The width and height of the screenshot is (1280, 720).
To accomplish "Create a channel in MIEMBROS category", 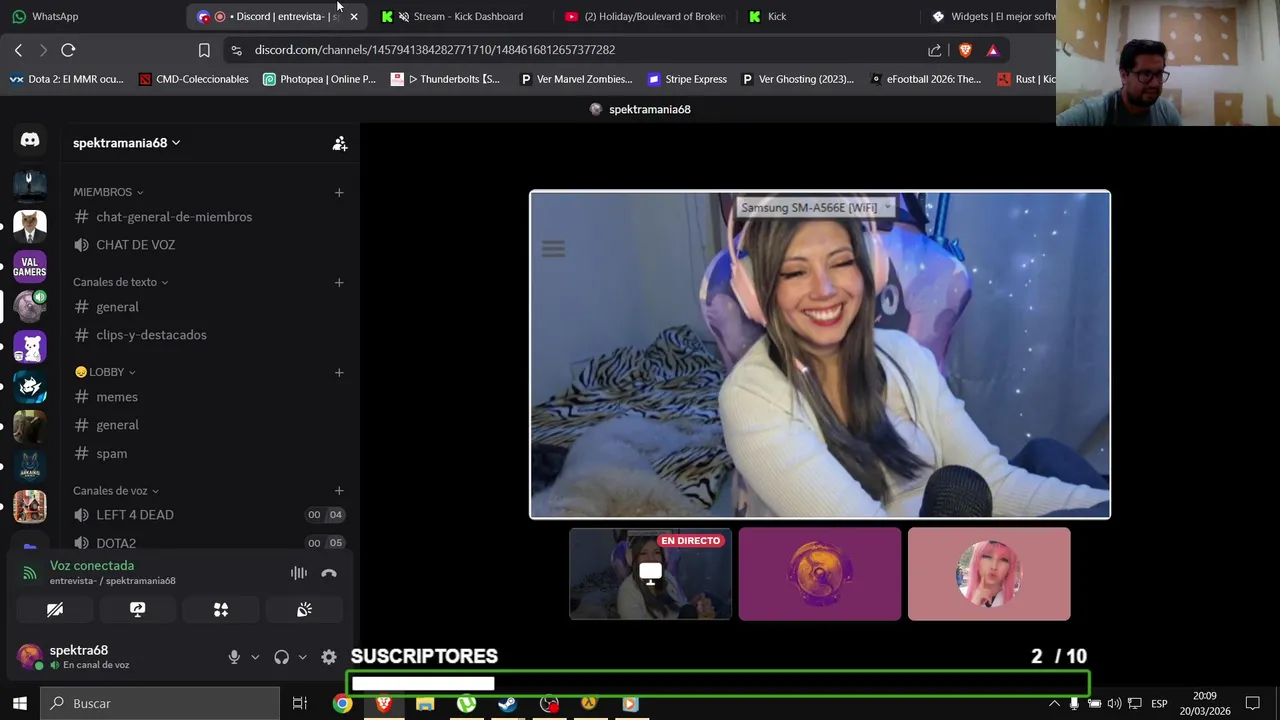I will [x=339, y=192].
